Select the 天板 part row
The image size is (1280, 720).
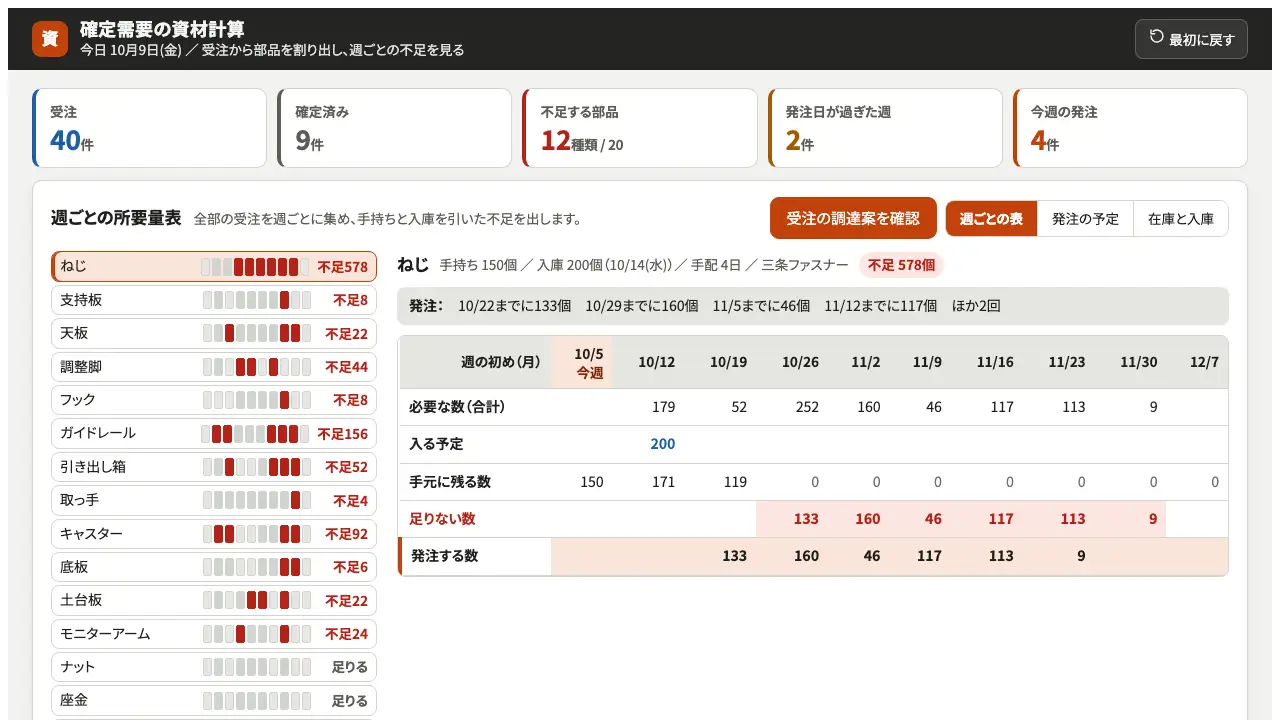(x=214, y=333)
